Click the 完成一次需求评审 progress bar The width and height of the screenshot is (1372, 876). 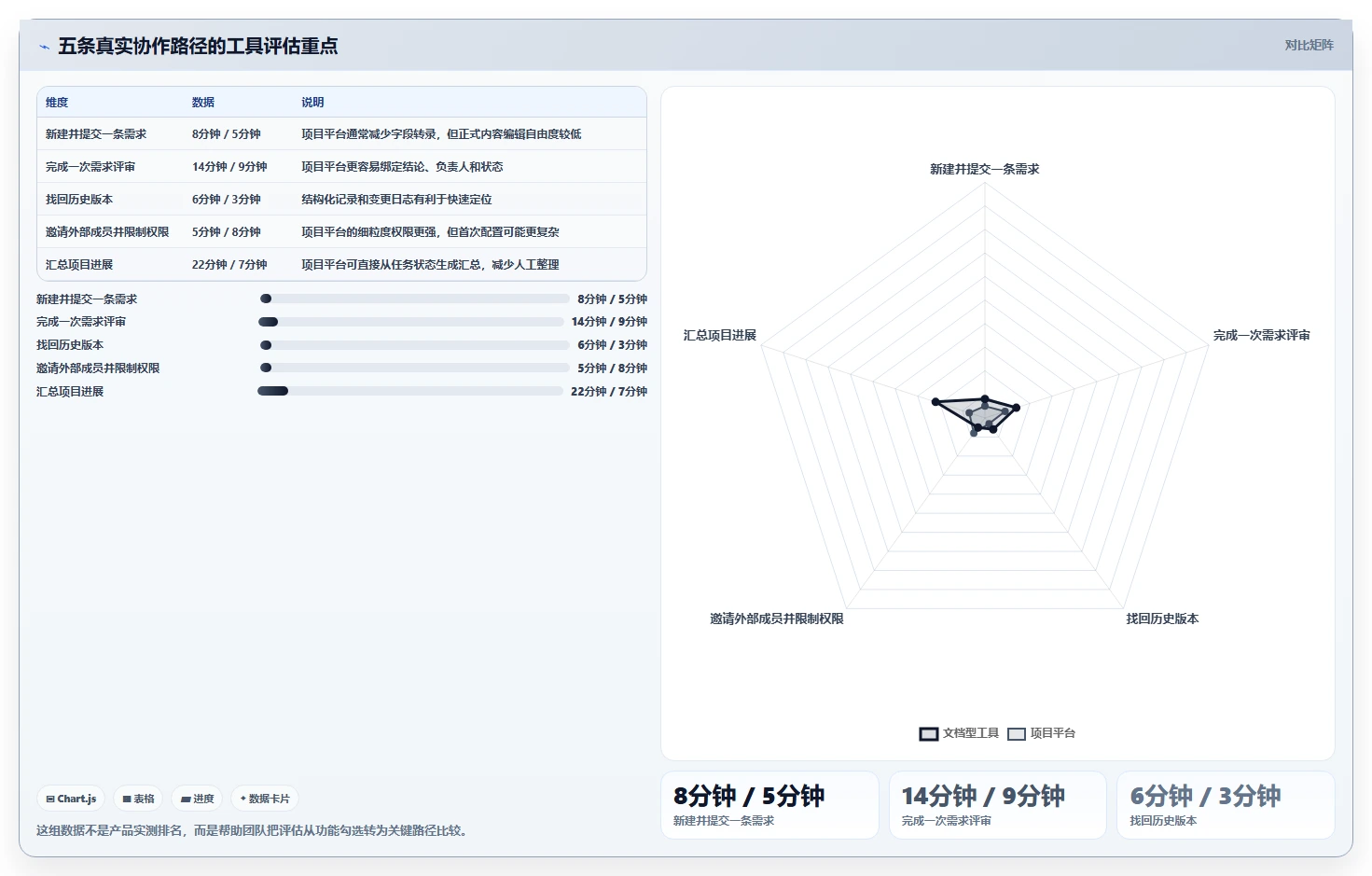point(411,322)
